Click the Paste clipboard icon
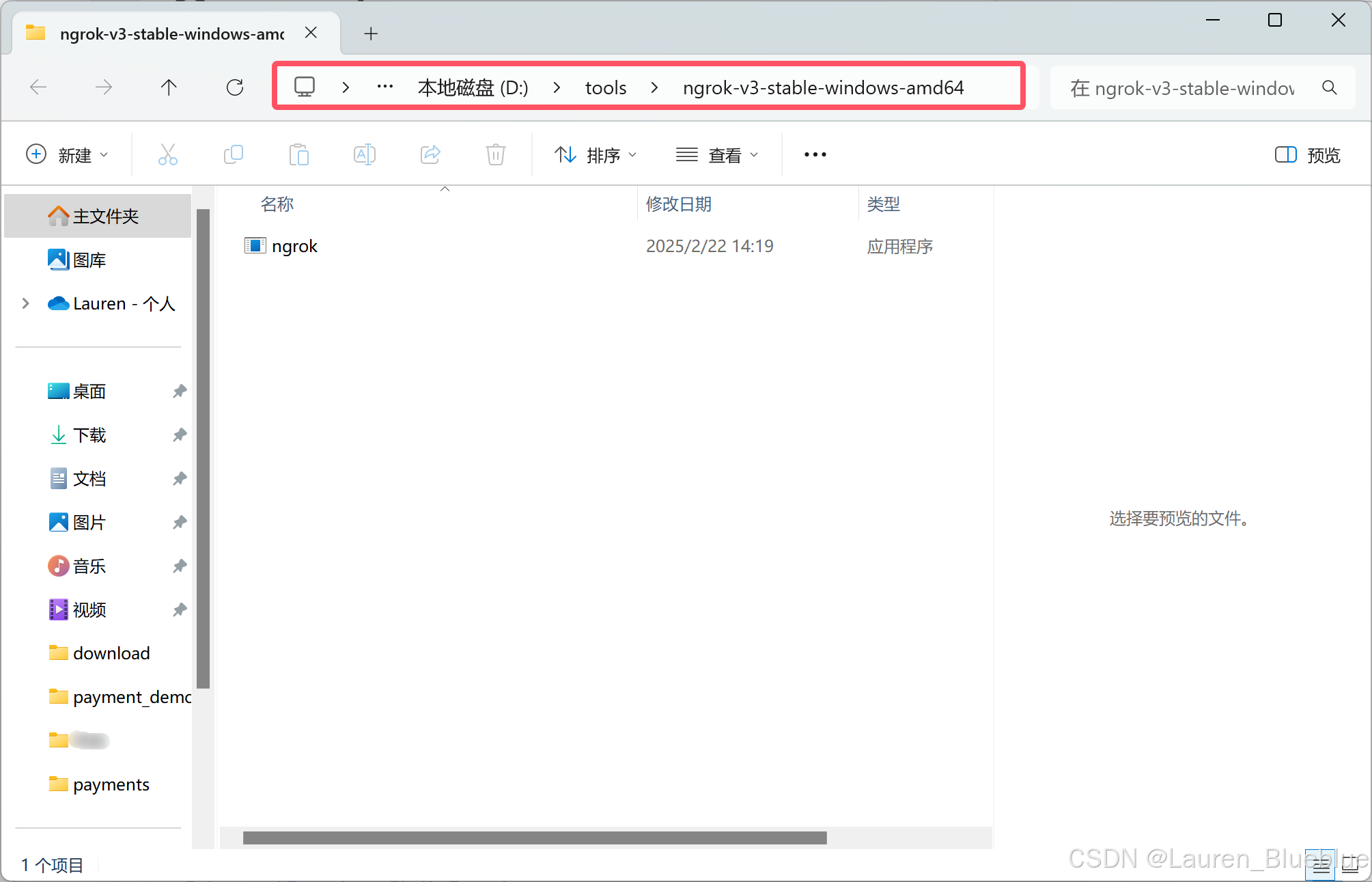 point(298,155)
